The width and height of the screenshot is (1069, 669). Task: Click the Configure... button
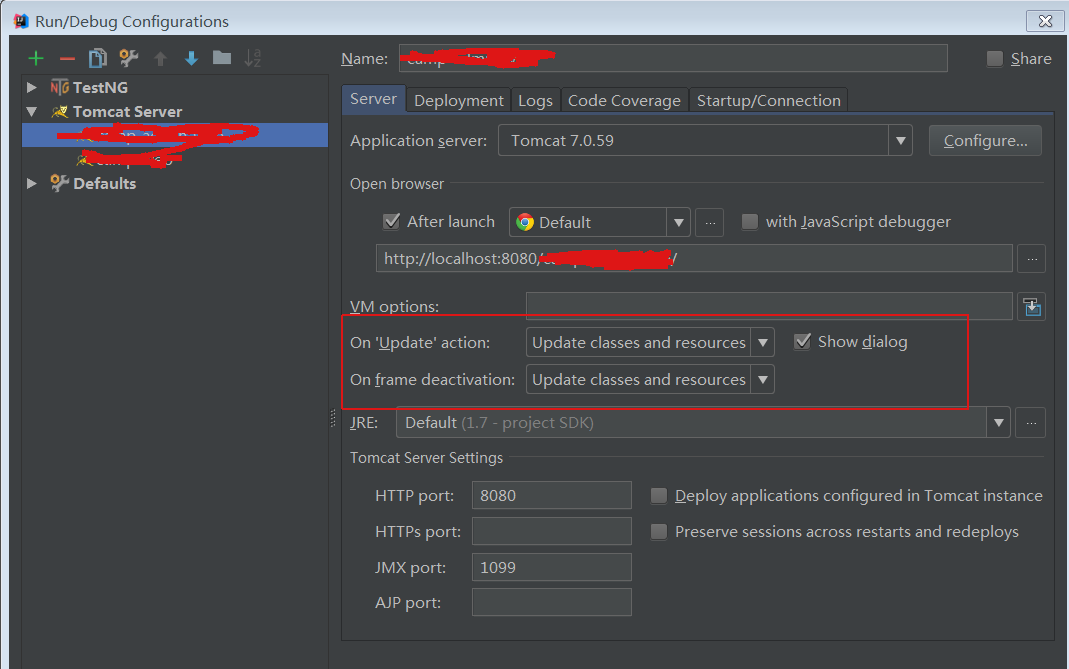(985, 140)
